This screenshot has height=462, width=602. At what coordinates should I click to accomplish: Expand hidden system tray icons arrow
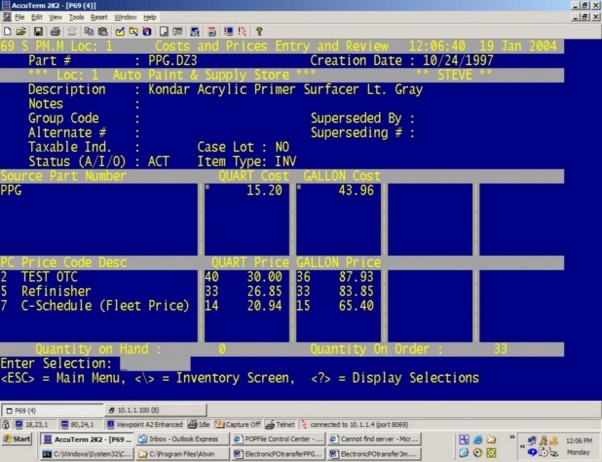[x=522, y=447]
